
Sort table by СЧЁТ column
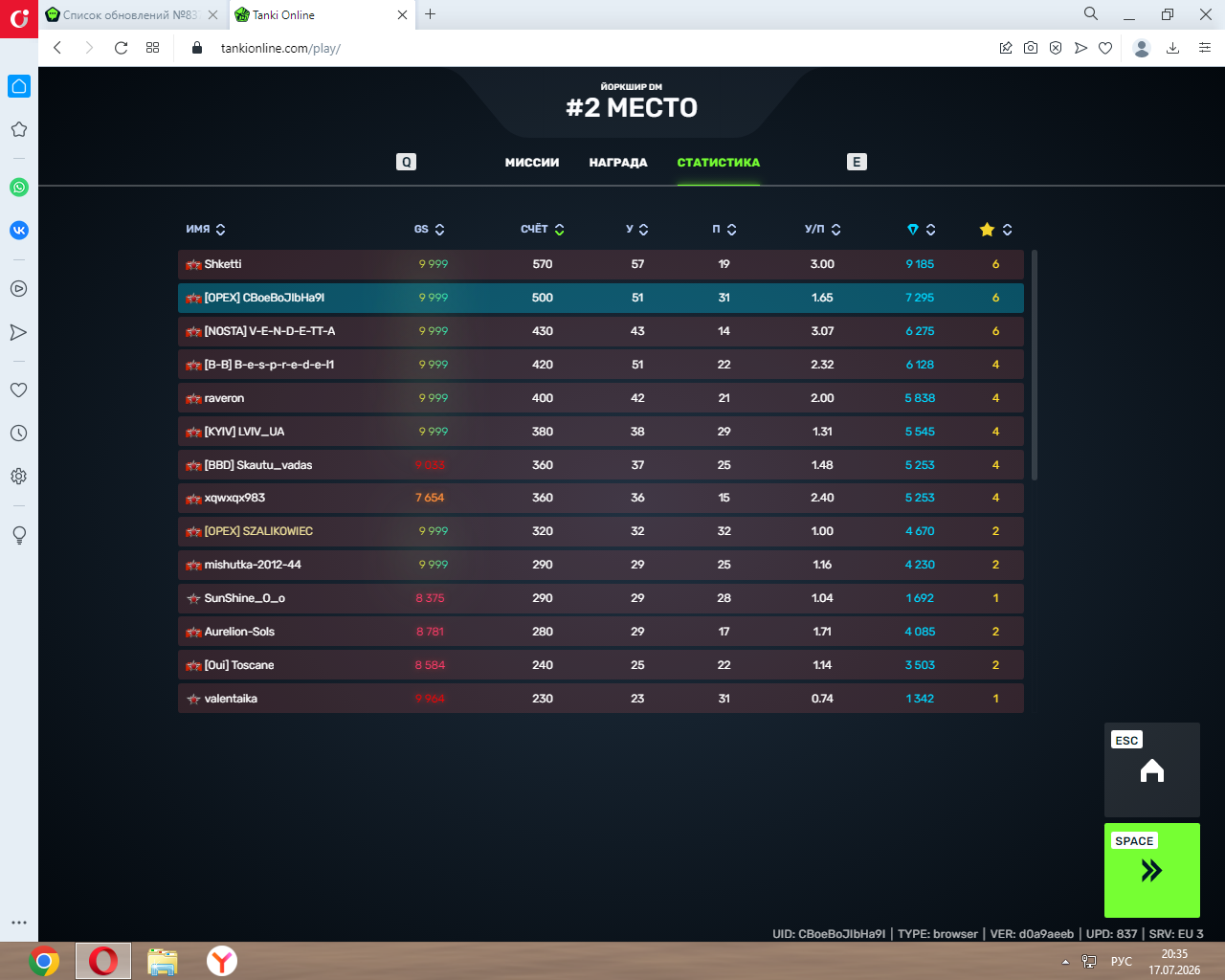click(543, 230)
